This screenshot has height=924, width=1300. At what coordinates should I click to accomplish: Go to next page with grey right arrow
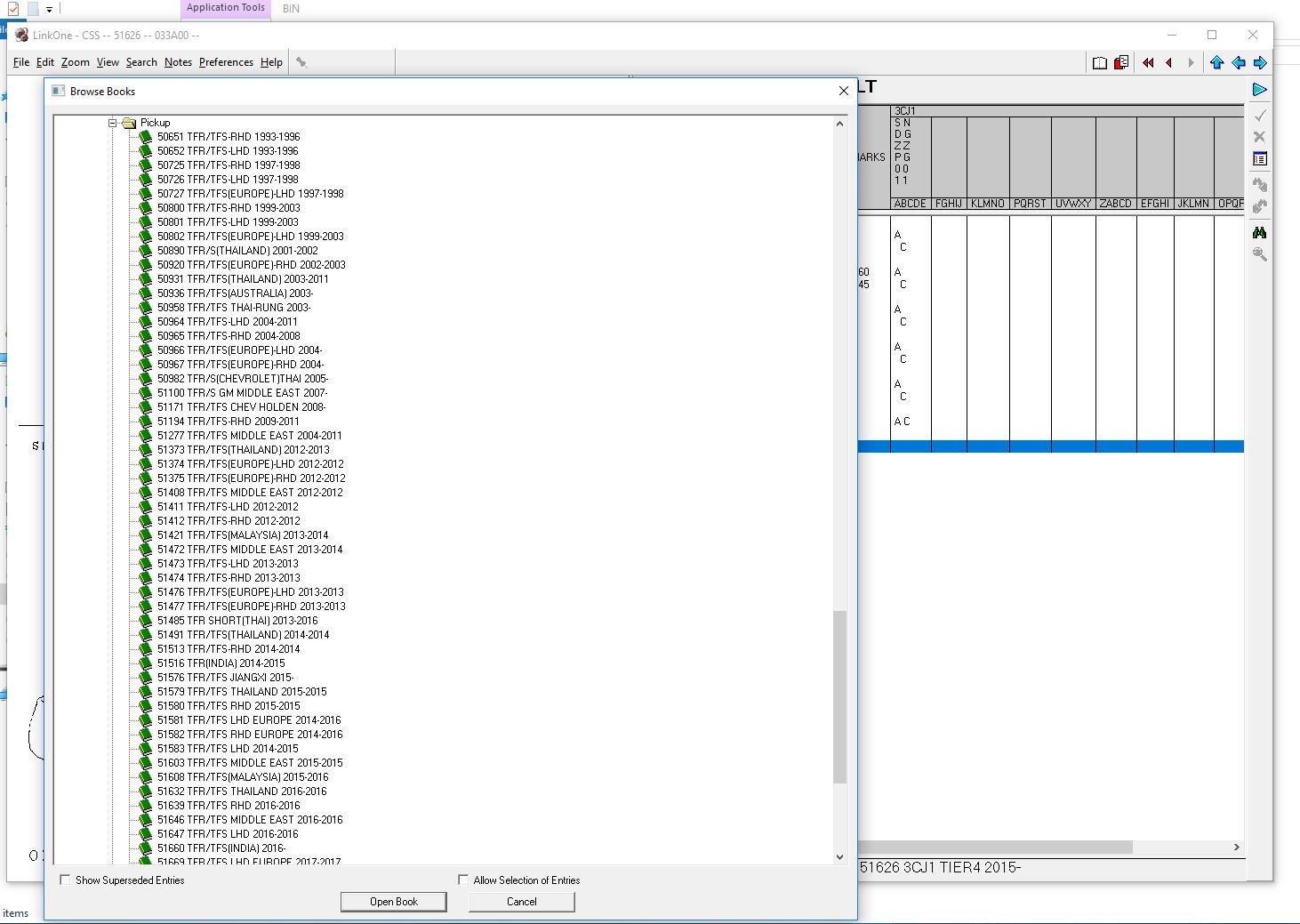(x=1191, y=62)
